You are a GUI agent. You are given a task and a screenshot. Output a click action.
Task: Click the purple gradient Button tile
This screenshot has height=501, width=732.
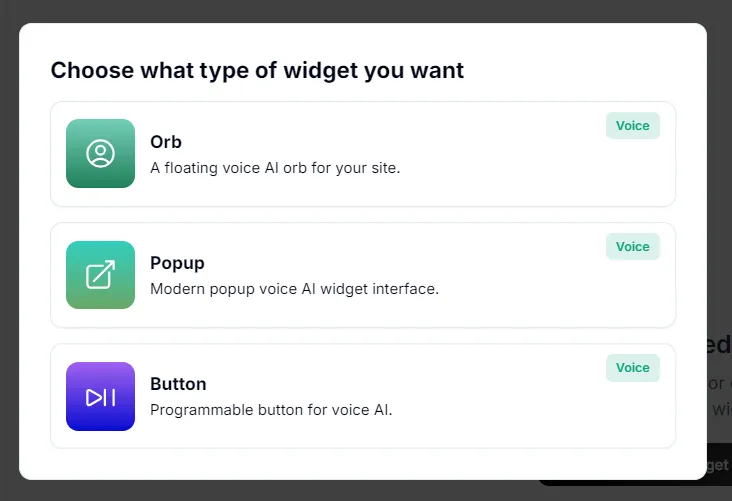(x=100, y=396)
